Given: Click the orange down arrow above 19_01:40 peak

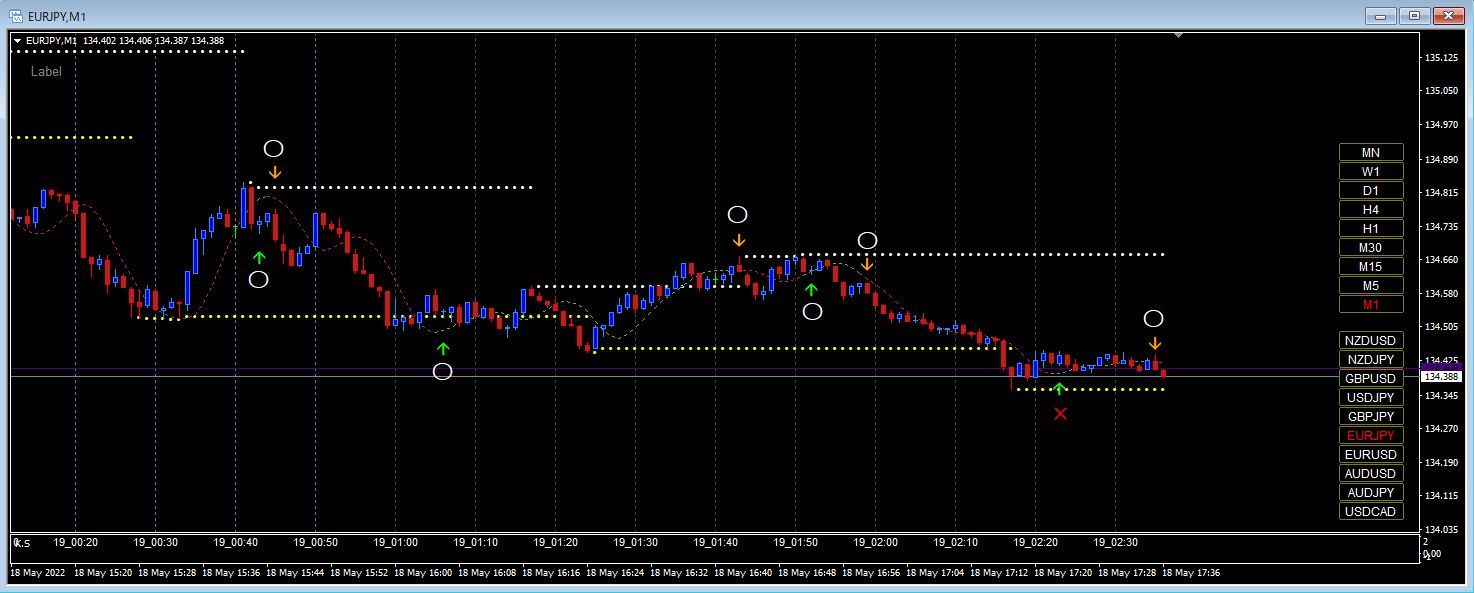Looking at the screenshot, I should click(738, 240).
